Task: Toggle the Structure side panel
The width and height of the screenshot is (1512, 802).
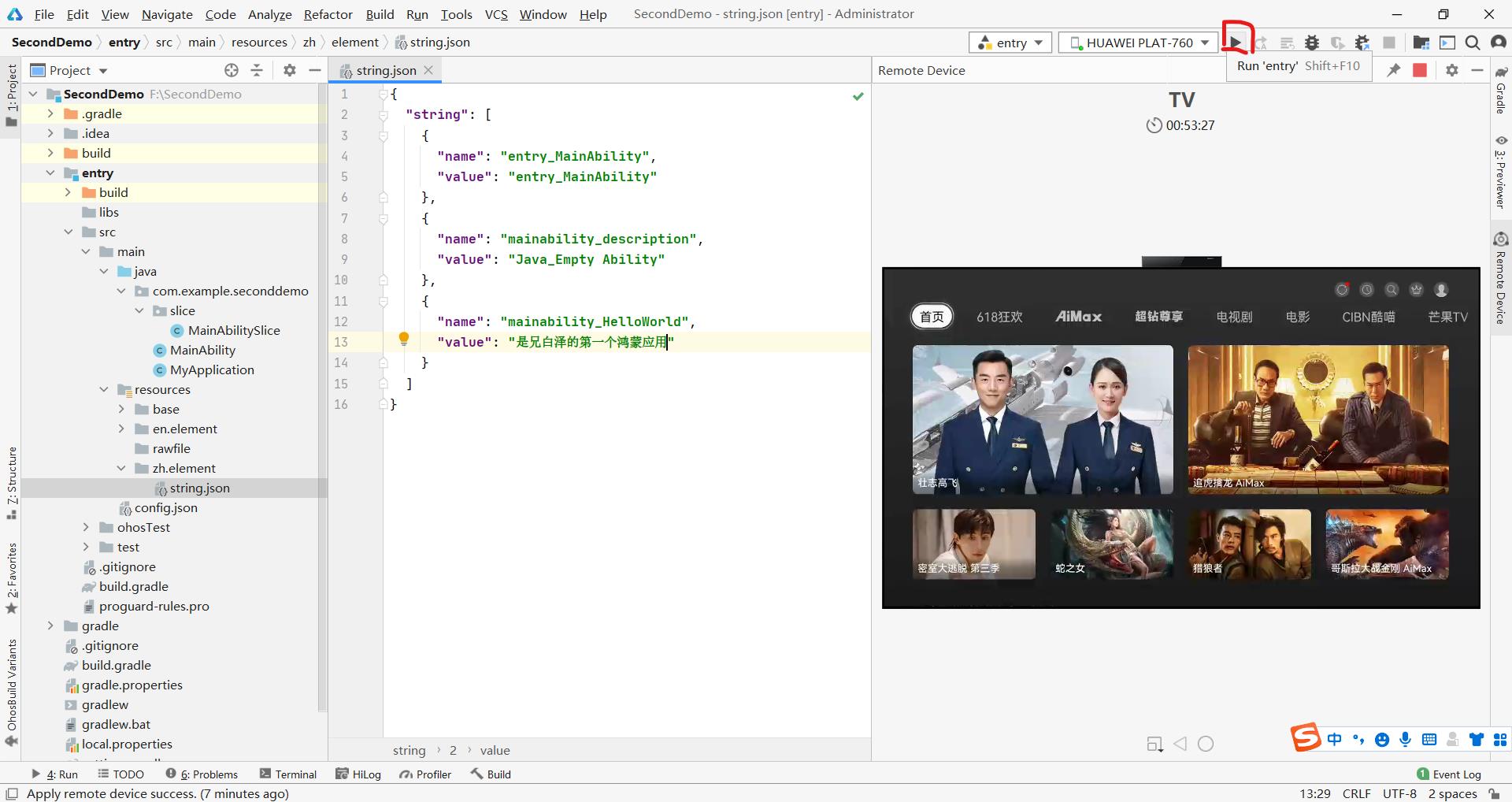Action: pos(12,483)
